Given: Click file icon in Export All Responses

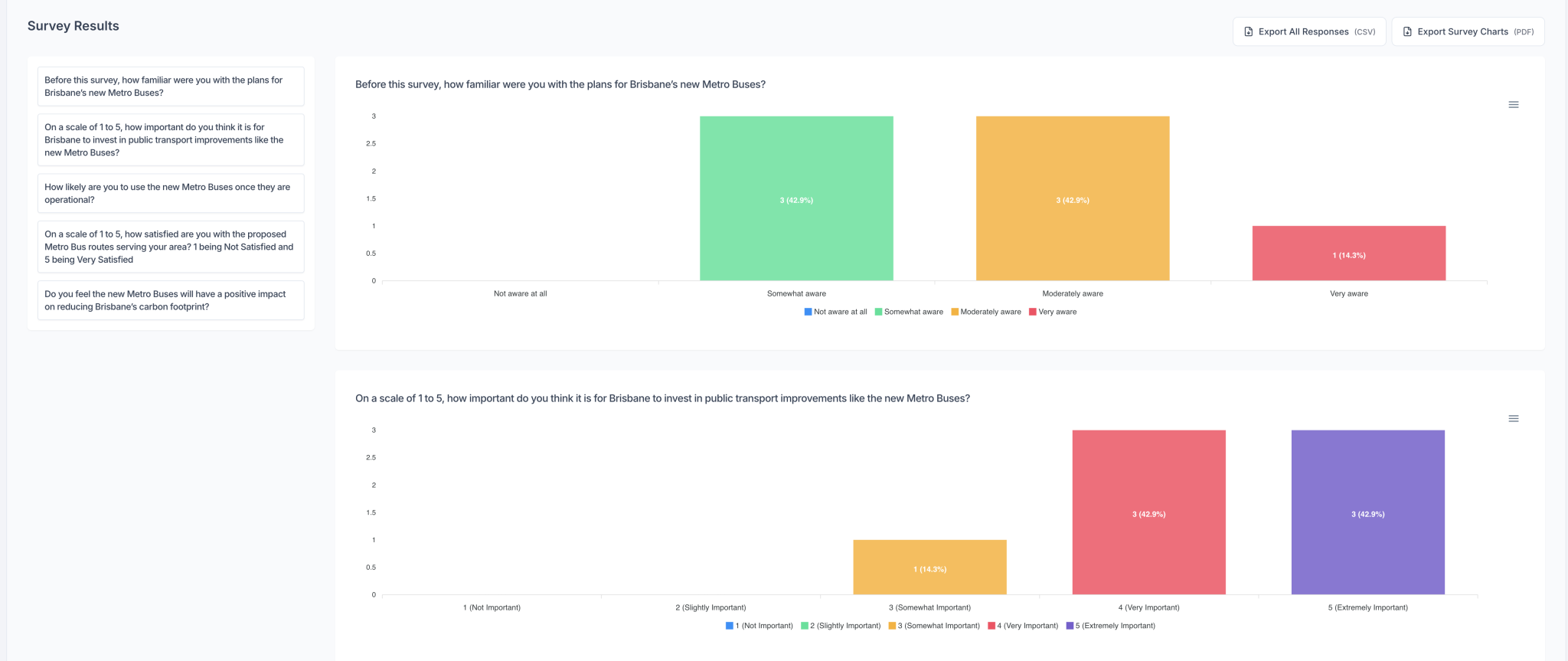Looking at the screenshot, I should point(1249,32).
